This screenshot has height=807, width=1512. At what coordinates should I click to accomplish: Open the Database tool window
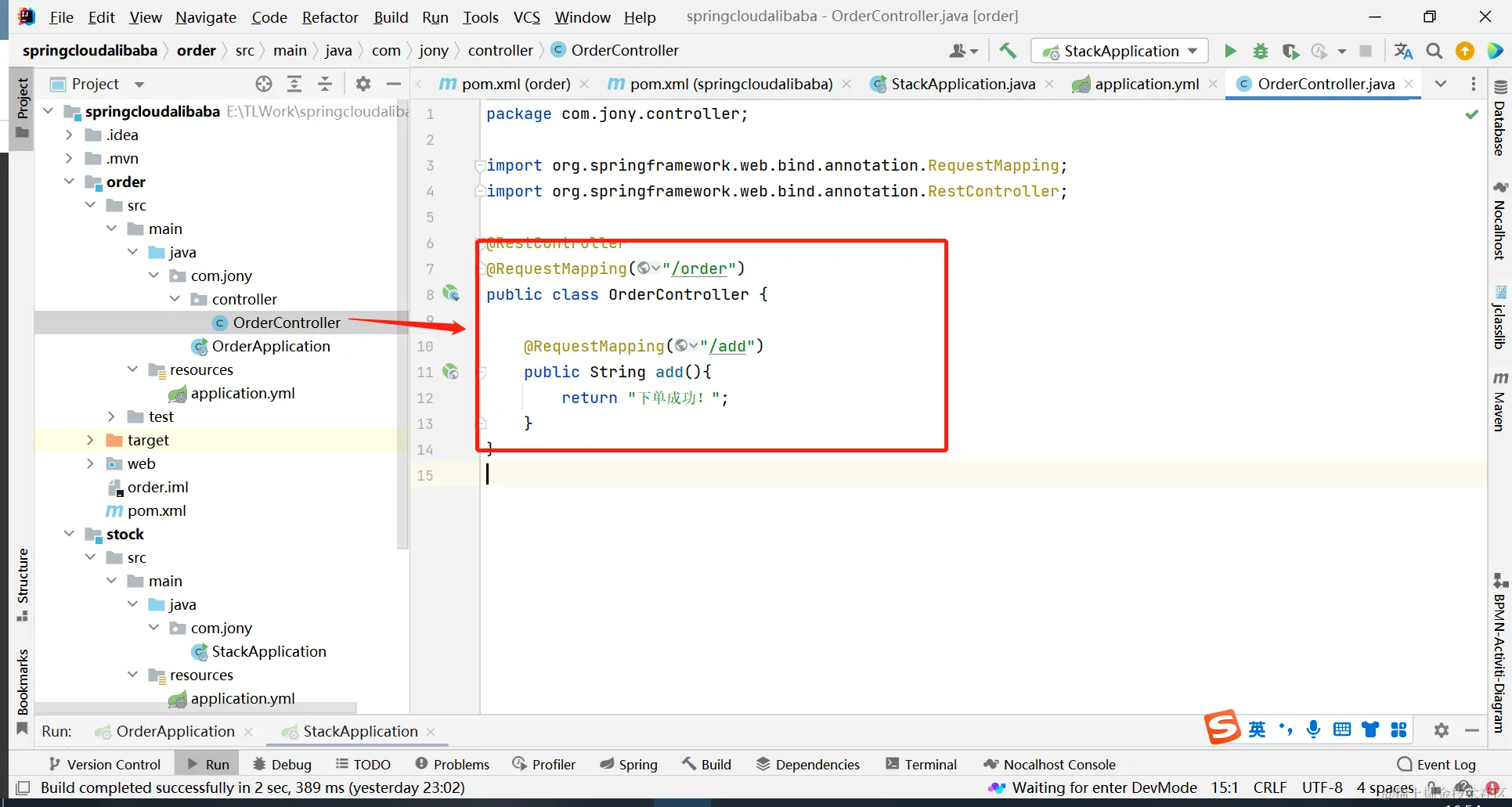1499,119
